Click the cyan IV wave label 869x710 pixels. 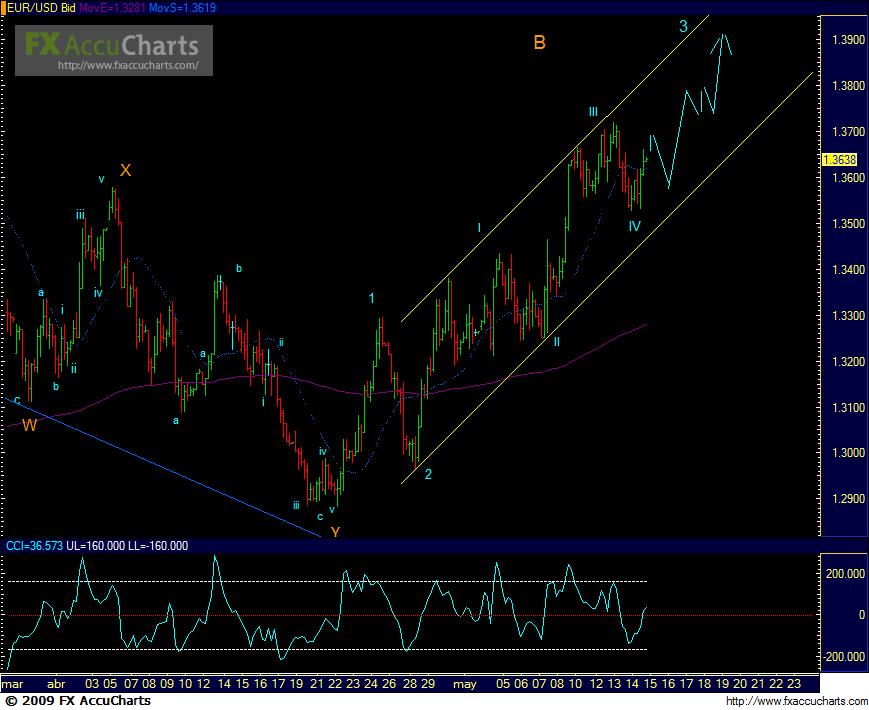(634, 227)
